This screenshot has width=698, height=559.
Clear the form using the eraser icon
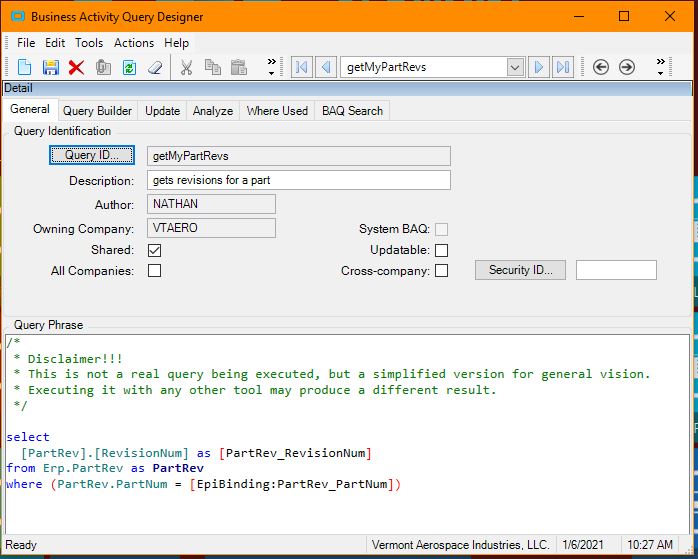pos(155,68)
